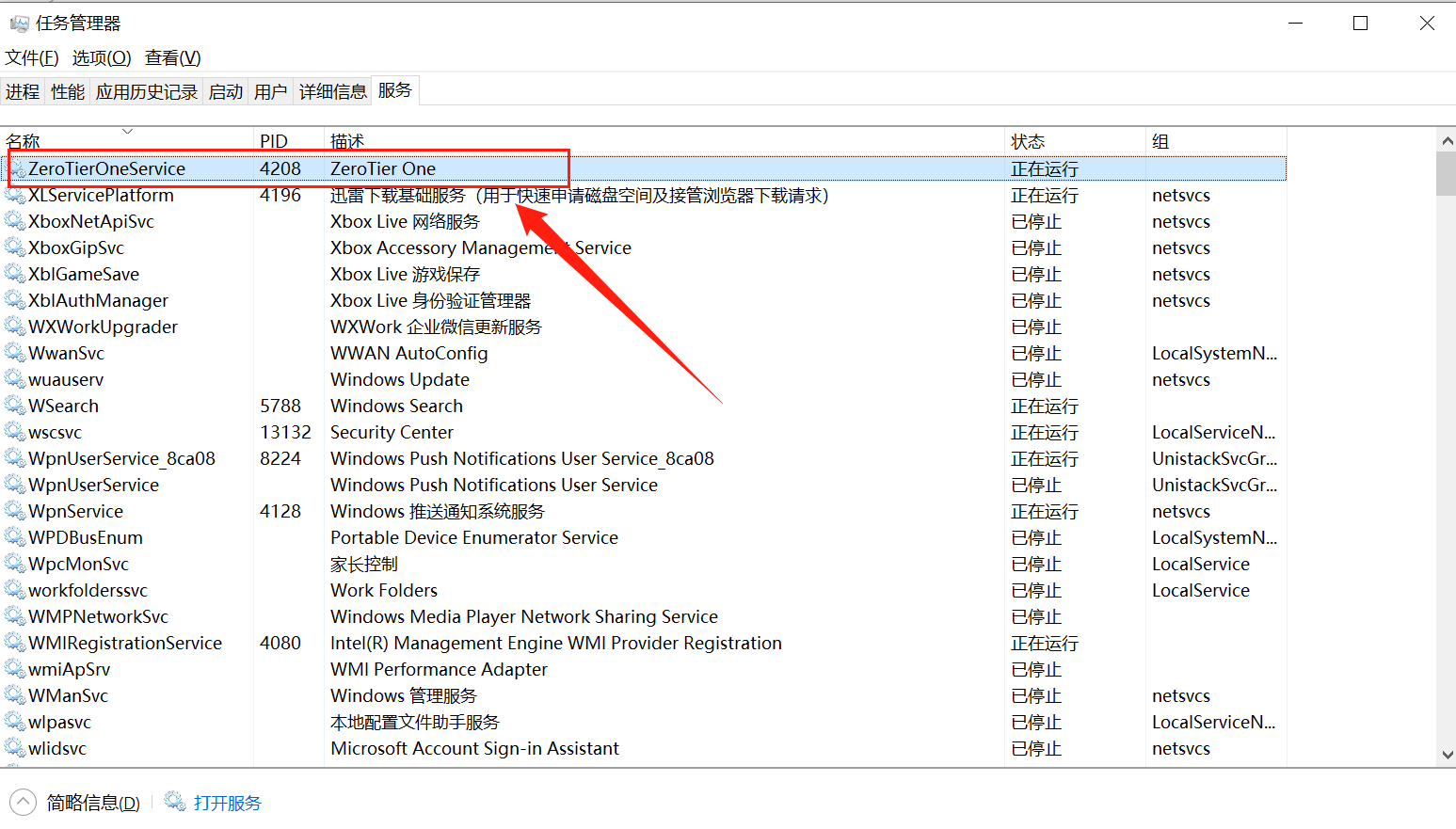Screen dimensions: 1456x829
Task: Open the 文件(F) menu
Action: coord(32,58)
